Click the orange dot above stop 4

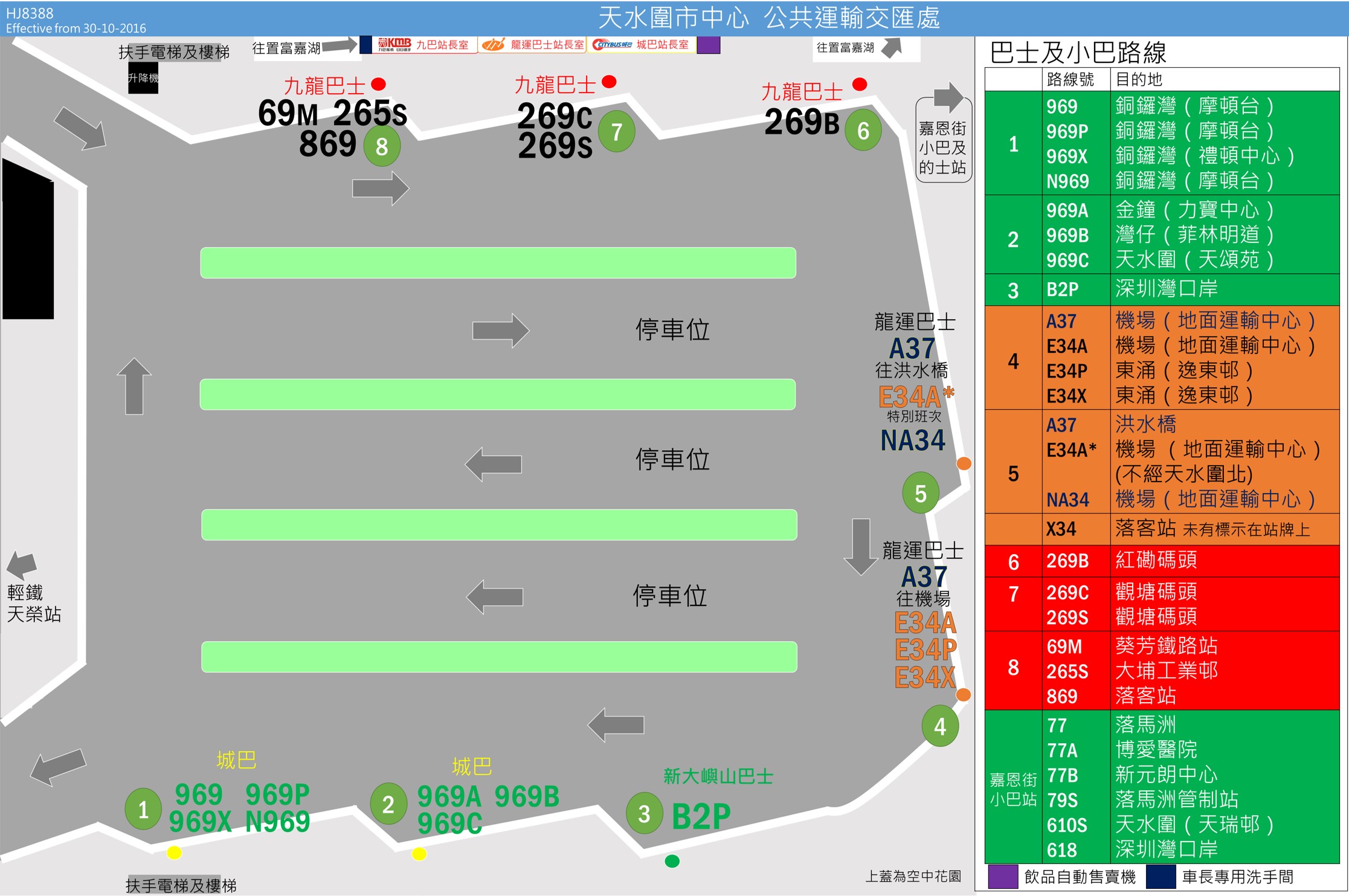[x=964, y=695]
